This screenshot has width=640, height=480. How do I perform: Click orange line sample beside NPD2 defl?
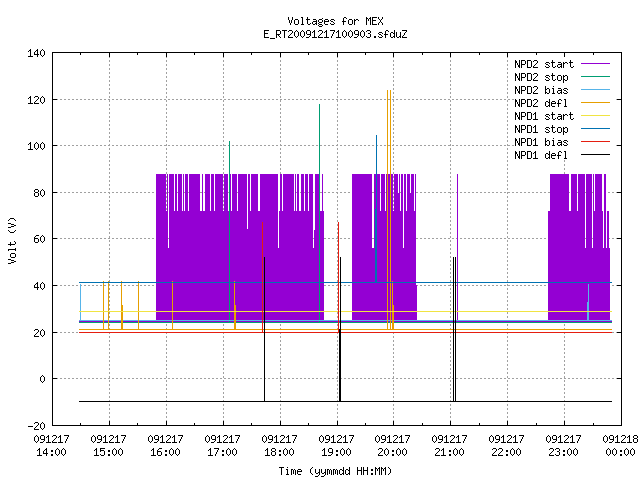click(x=596, y=103)
